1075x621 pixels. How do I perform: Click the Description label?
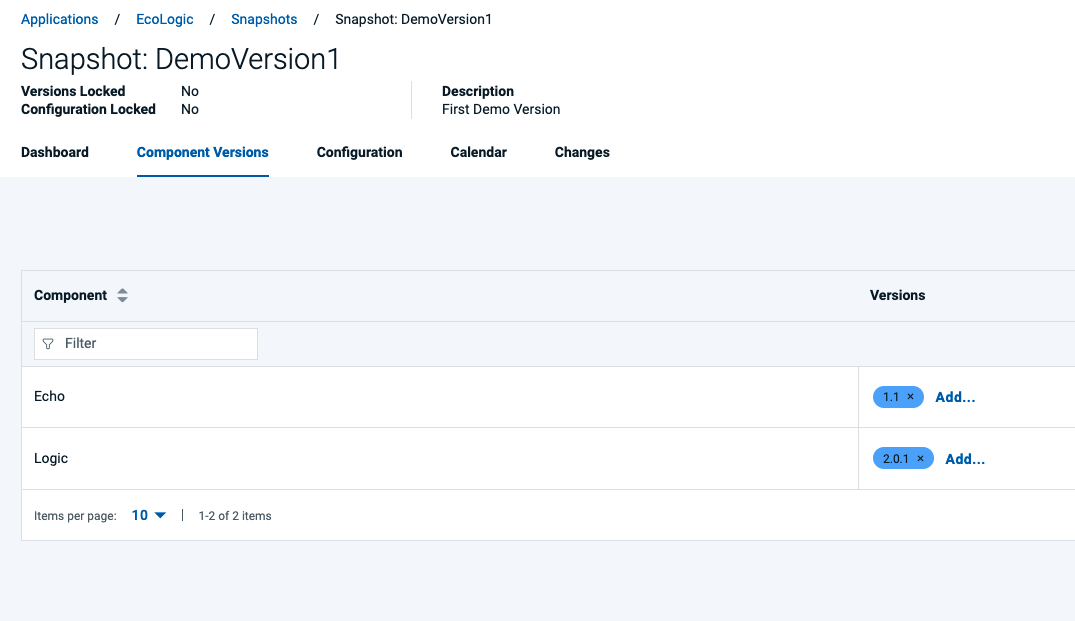pyautogui.click(x=478, y=91)
